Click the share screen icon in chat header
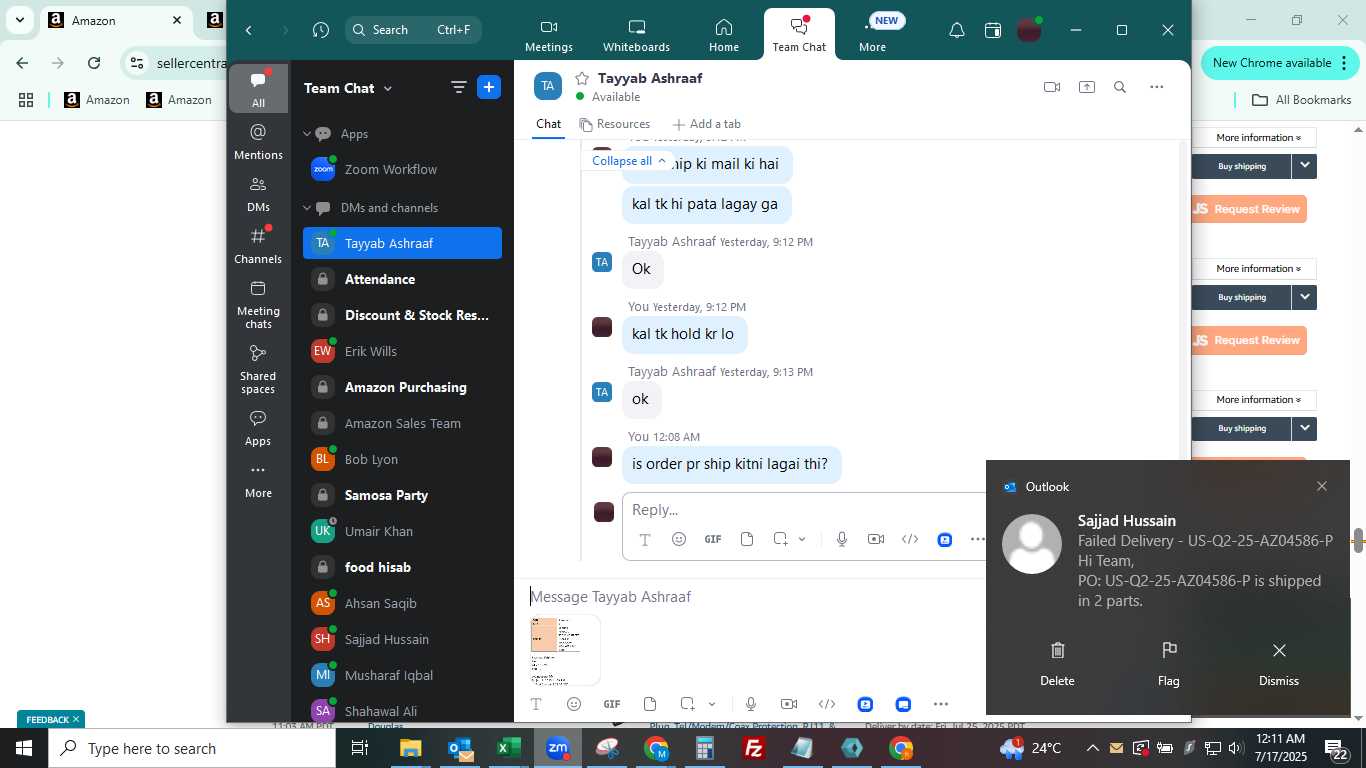This screenshot has width=1366, height=768. point(1087,87)
